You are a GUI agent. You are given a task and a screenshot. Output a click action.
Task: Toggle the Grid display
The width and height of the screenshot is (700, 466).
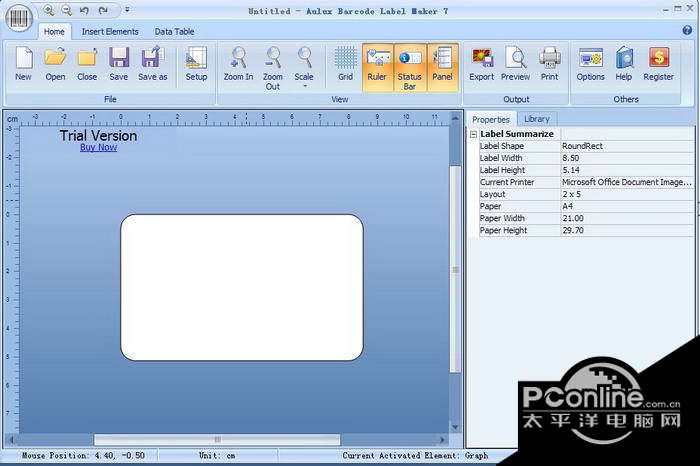pos(346,65)
